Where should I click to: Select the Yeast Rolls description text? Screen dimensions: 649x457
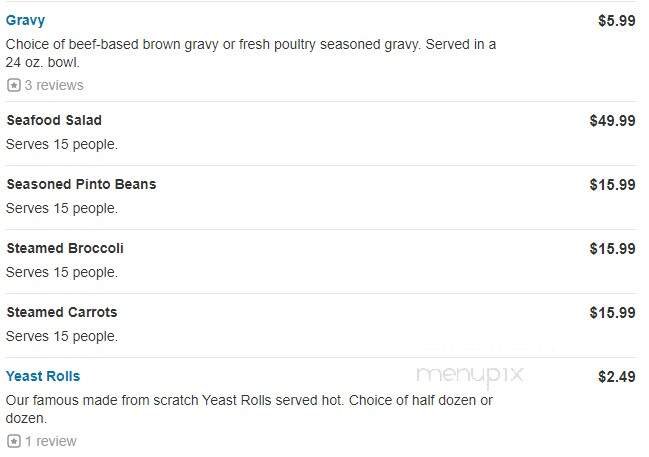(249, 409)
